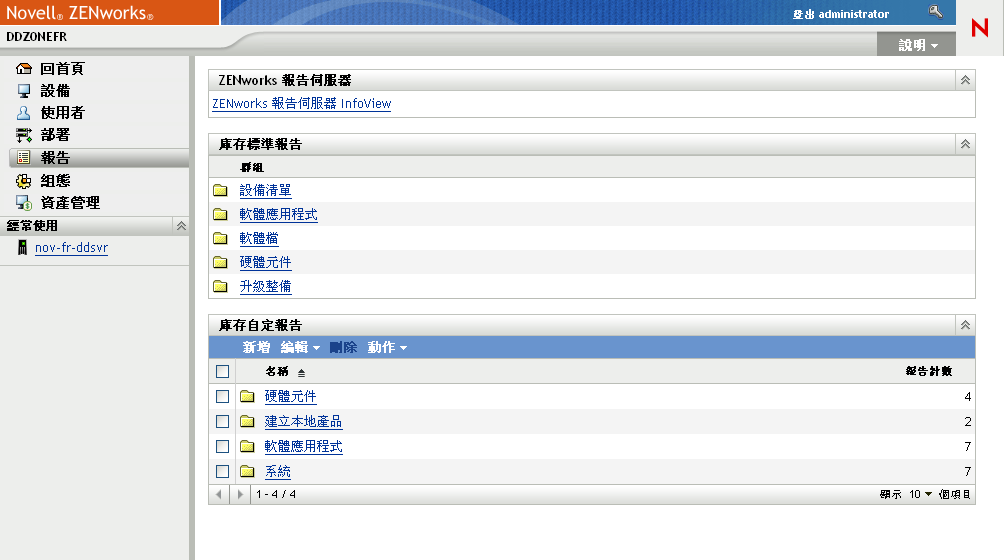Viewport: 1004px width, 560px height.
Task: Click the asset management icon beside 資產管理
Action: pos(24,203)
